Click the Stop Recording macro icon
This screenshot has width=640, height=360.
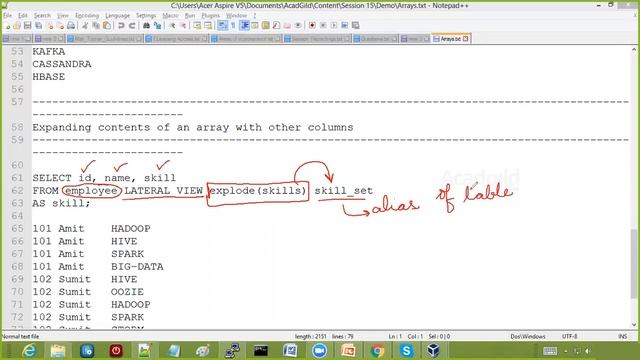[323, 26]
